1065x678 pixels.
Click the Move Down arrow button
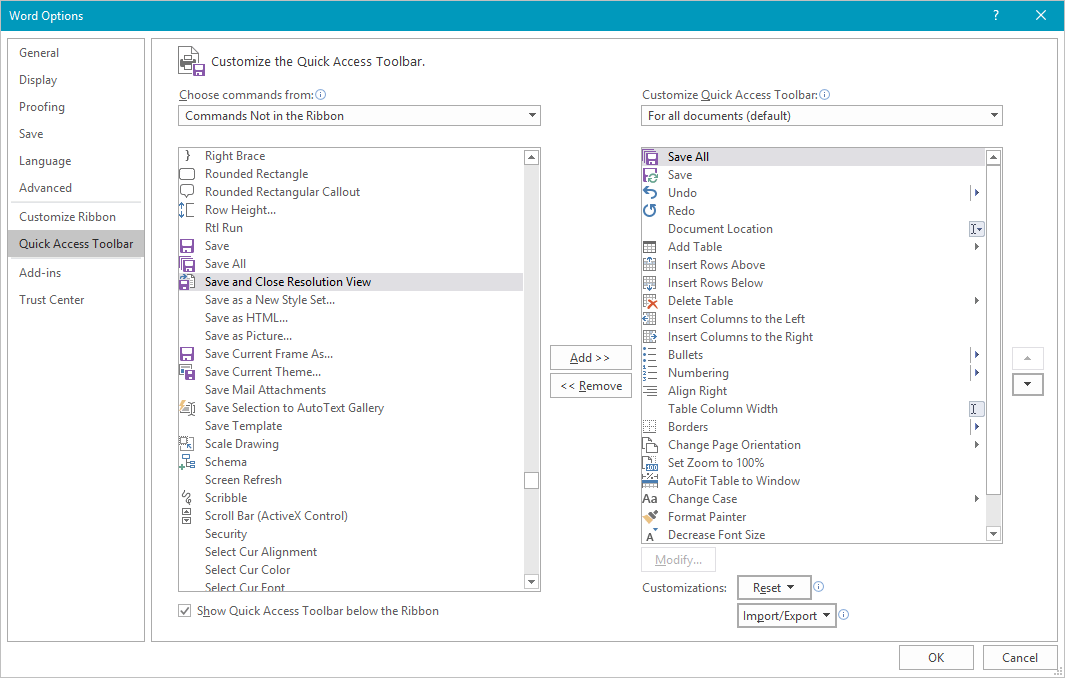coord(1028,385)
